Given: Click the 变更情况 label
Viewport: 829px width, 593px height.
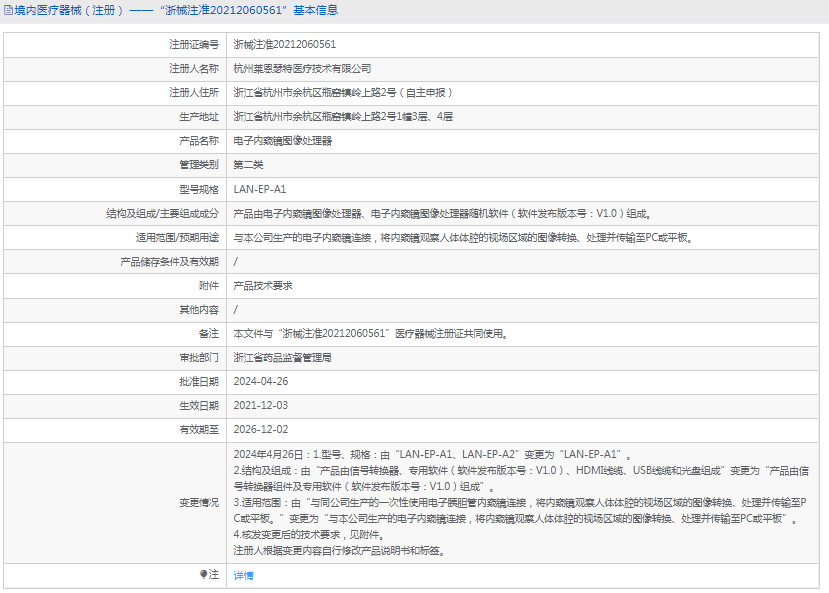Looking at the screenshot, I should coord(199,503).
